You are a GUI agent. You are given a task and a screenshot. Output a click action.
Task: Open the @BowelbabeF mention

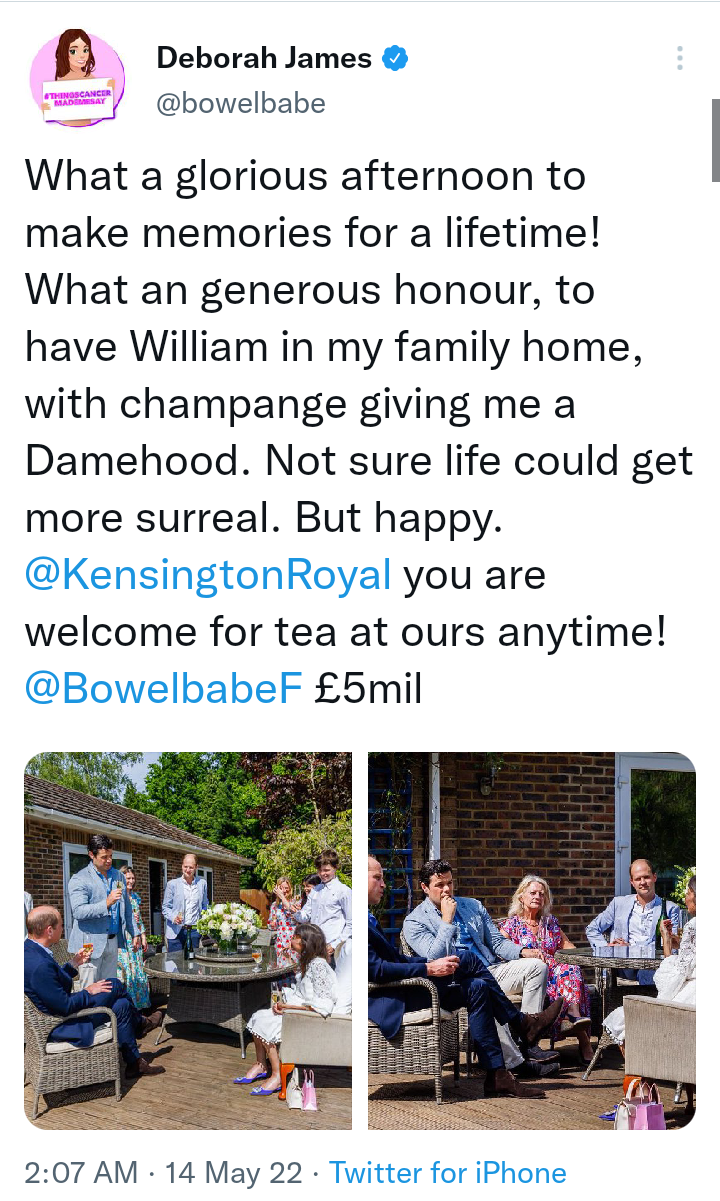tap(163, 689)
